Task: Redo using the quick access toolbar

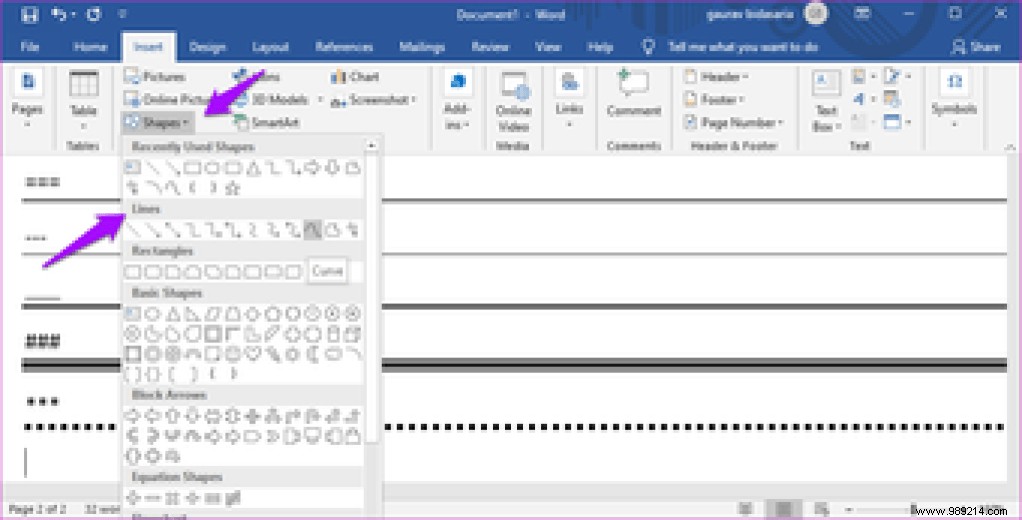Action: 94,14
